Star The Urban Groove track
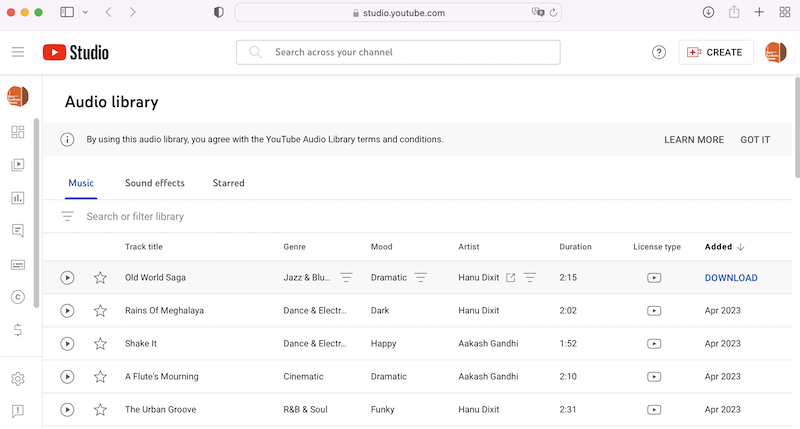Screen dimensions: 800x429 [100, 410]
